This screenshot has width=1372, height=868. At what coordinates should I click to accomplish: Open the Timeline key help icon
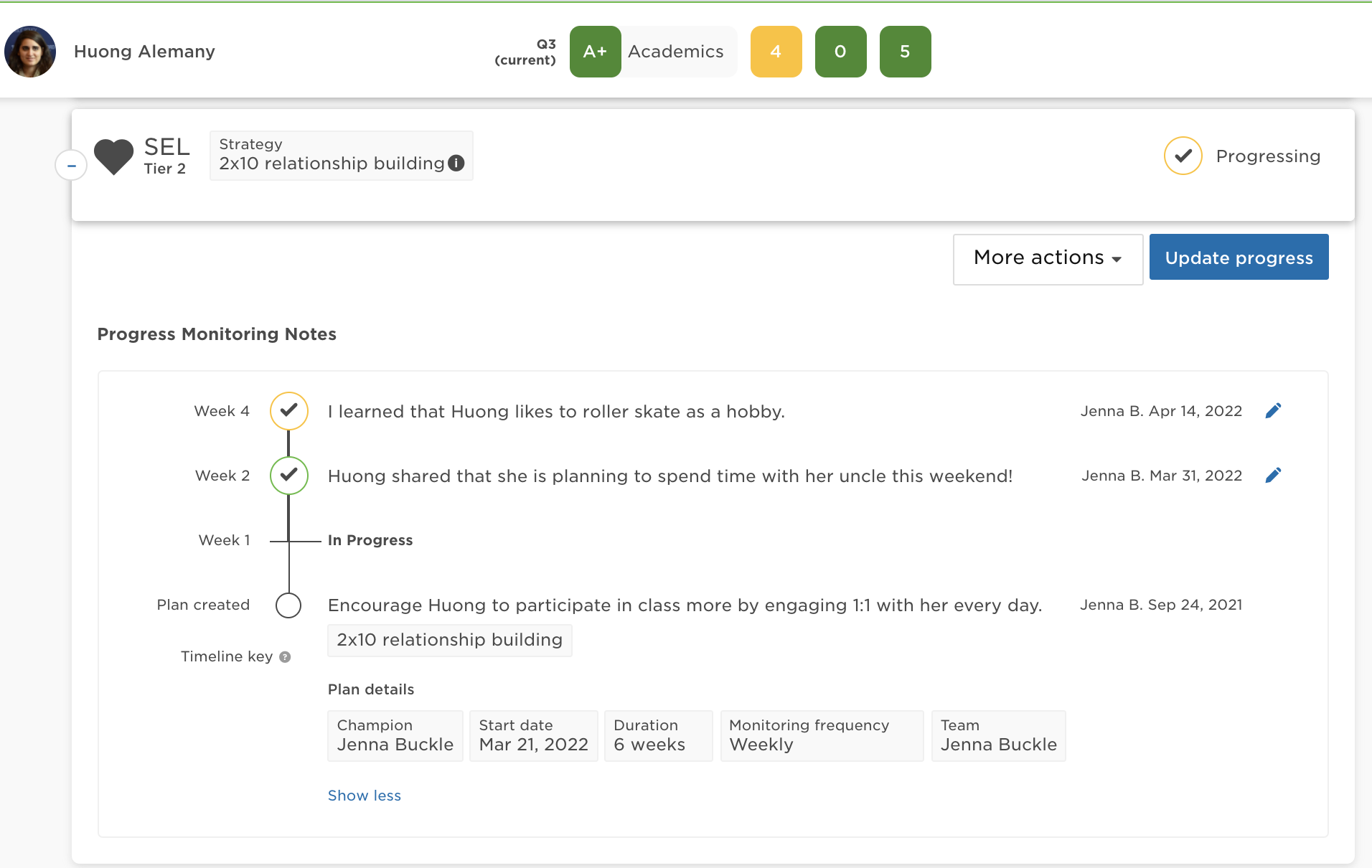click(x=285, y=657)
